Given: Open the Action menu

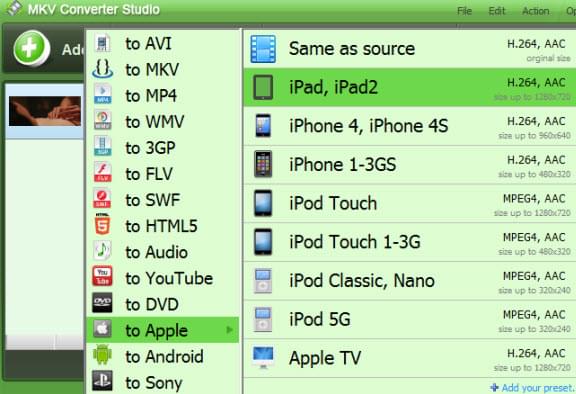Looking at the screenshot, I should (536, 11).
